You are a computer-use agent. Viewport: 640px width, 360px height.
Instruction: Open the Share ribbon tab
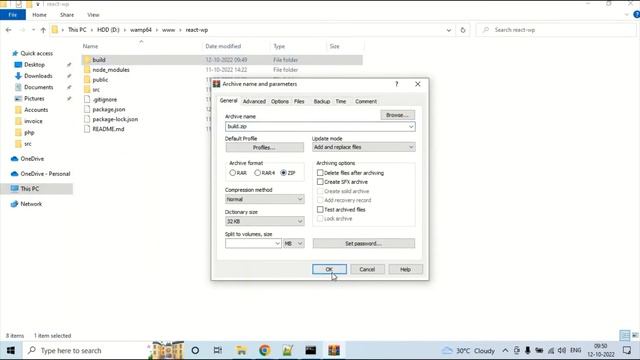67,15
